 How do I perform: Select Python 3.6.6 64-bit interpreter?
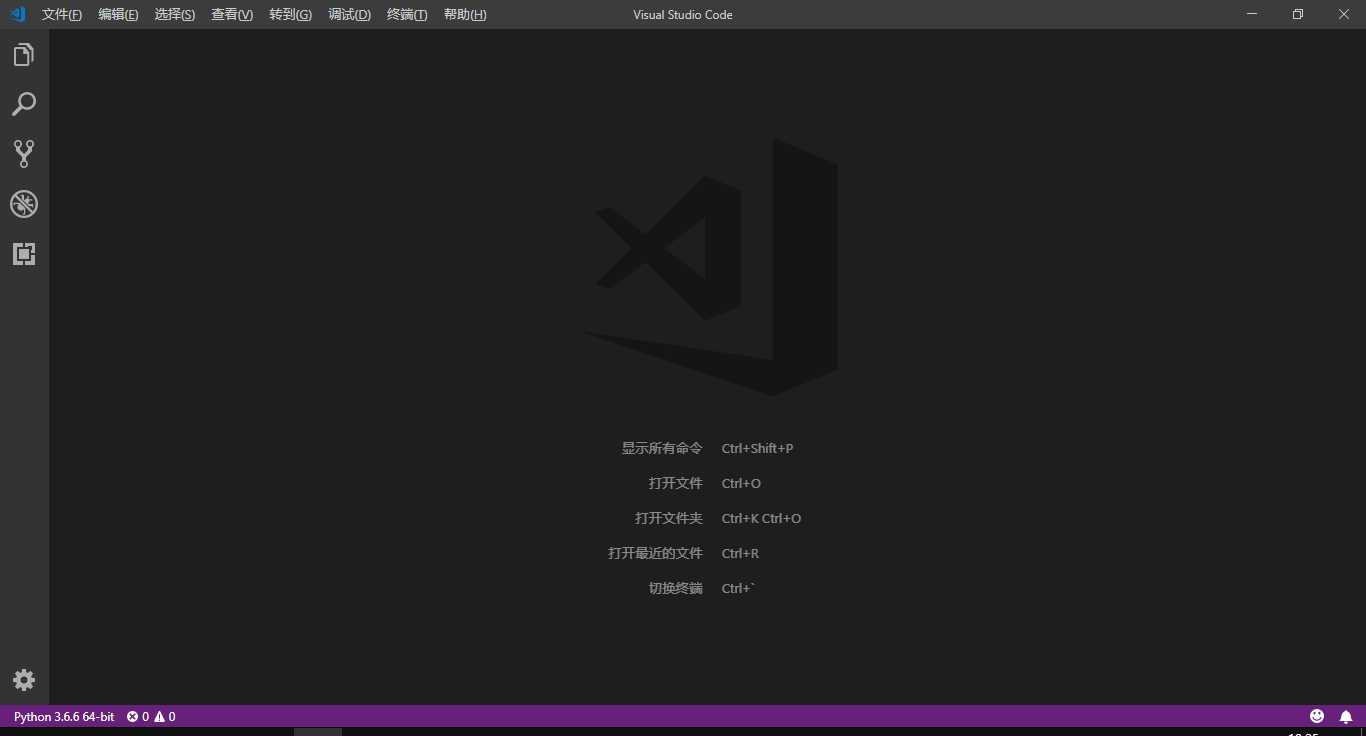click(64, 717)
